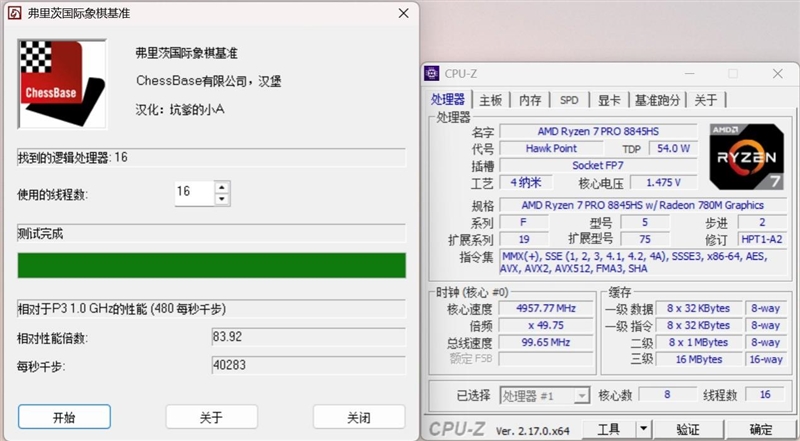Click the logical processors found field showing 16
Screen dimensions: 800x441
click(212, 157)
